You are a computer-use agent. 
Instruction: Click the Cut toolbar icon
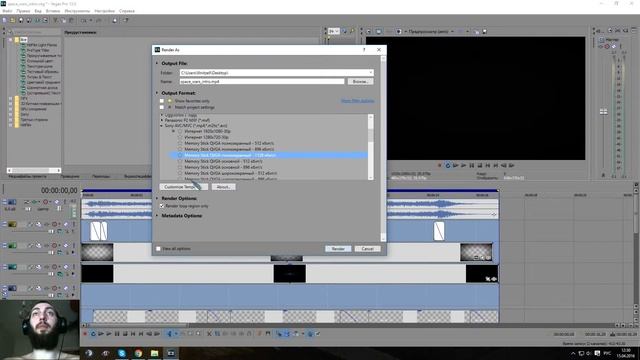[x=56, y=20]
